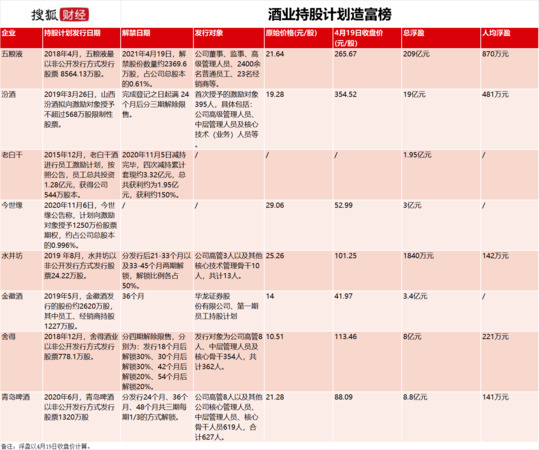This screenshot has height=450, width=539.
Task: Click closing price 41.97
Action: coord(343,296)
